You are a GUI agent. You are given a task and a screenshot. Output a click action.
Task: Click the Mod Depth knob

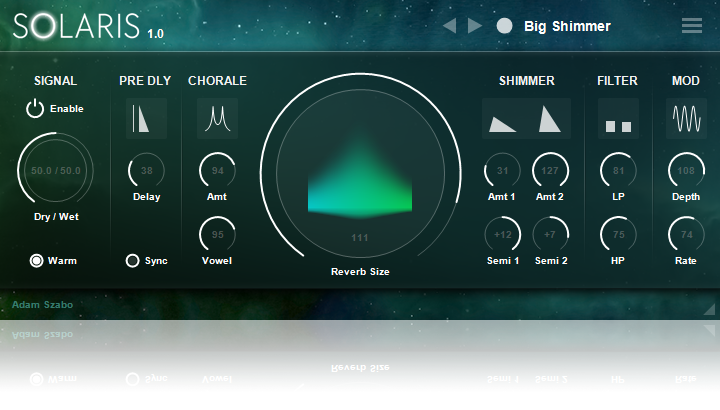[686, 171]
